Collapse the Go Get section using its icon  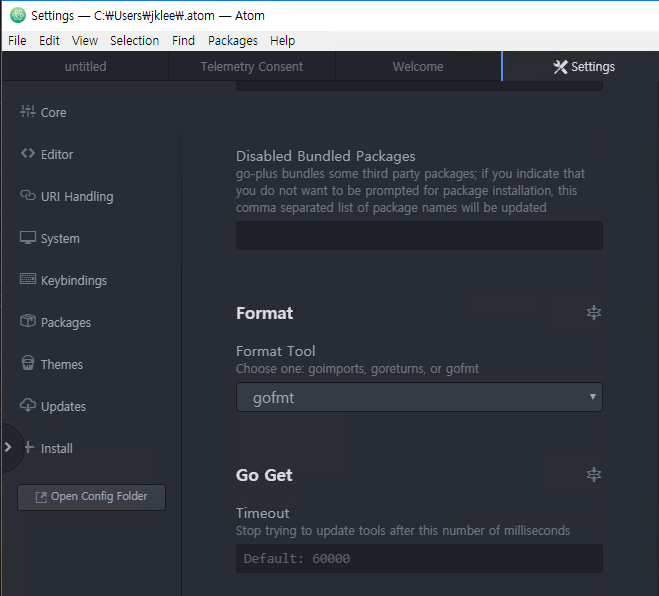(x=594, y=475)
